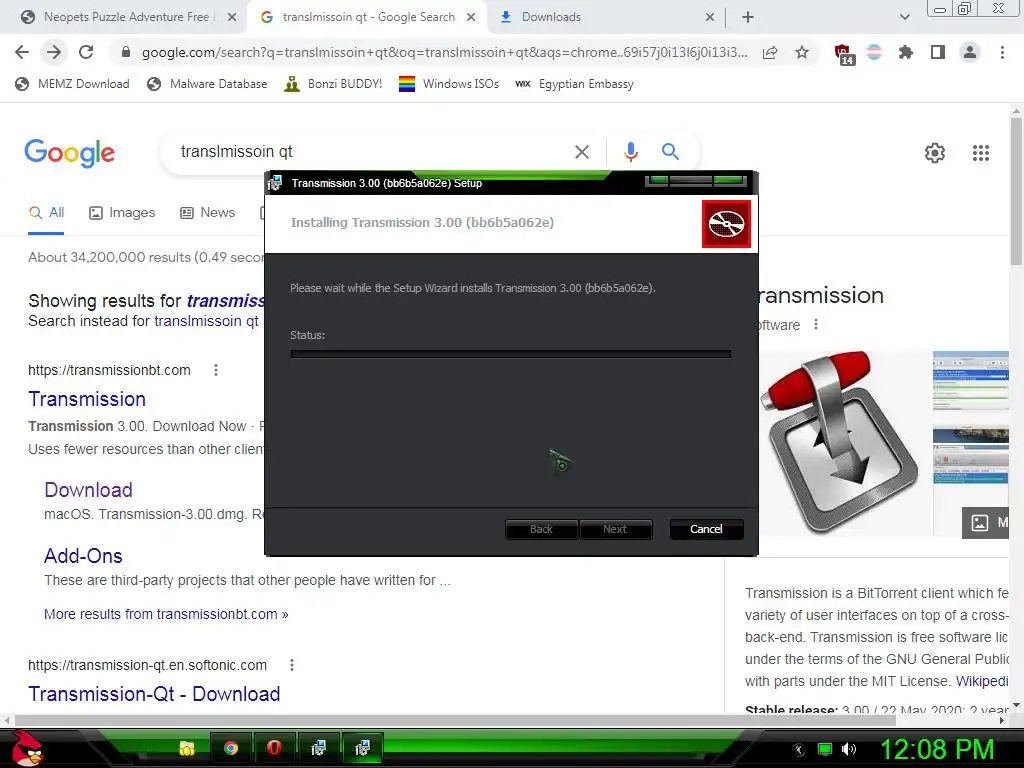The height and width of the screenshot is (768, 1024).
Task: Open options for transmissionbt.com result
Action: tap(216, 370)
